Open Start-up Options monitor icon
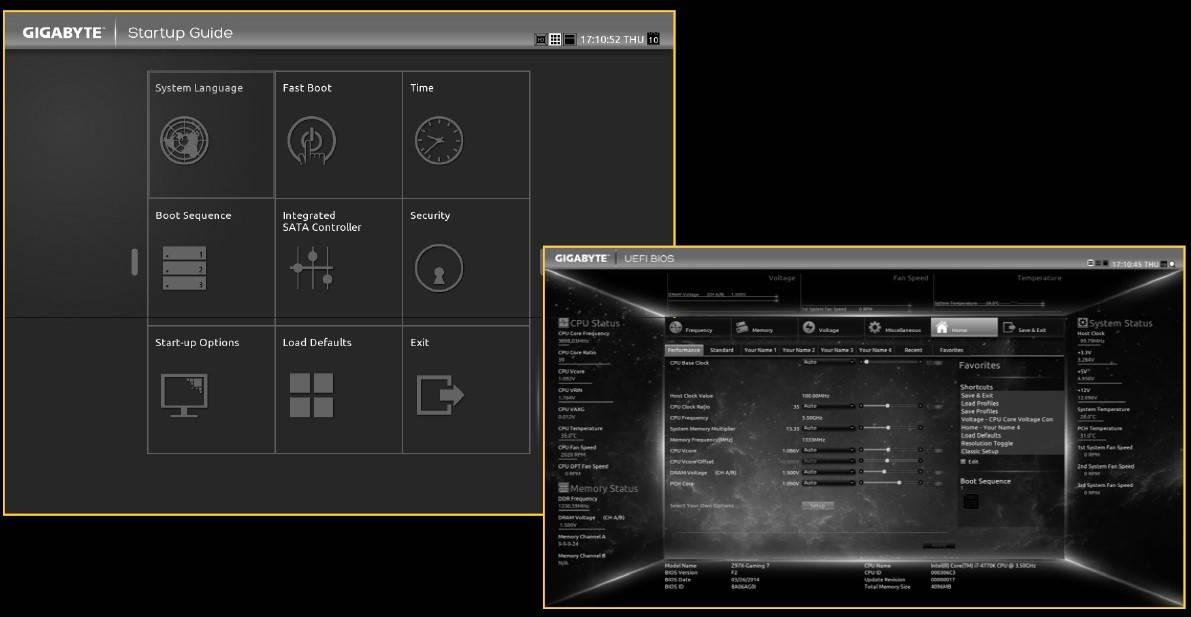 [x=184, y=394]
